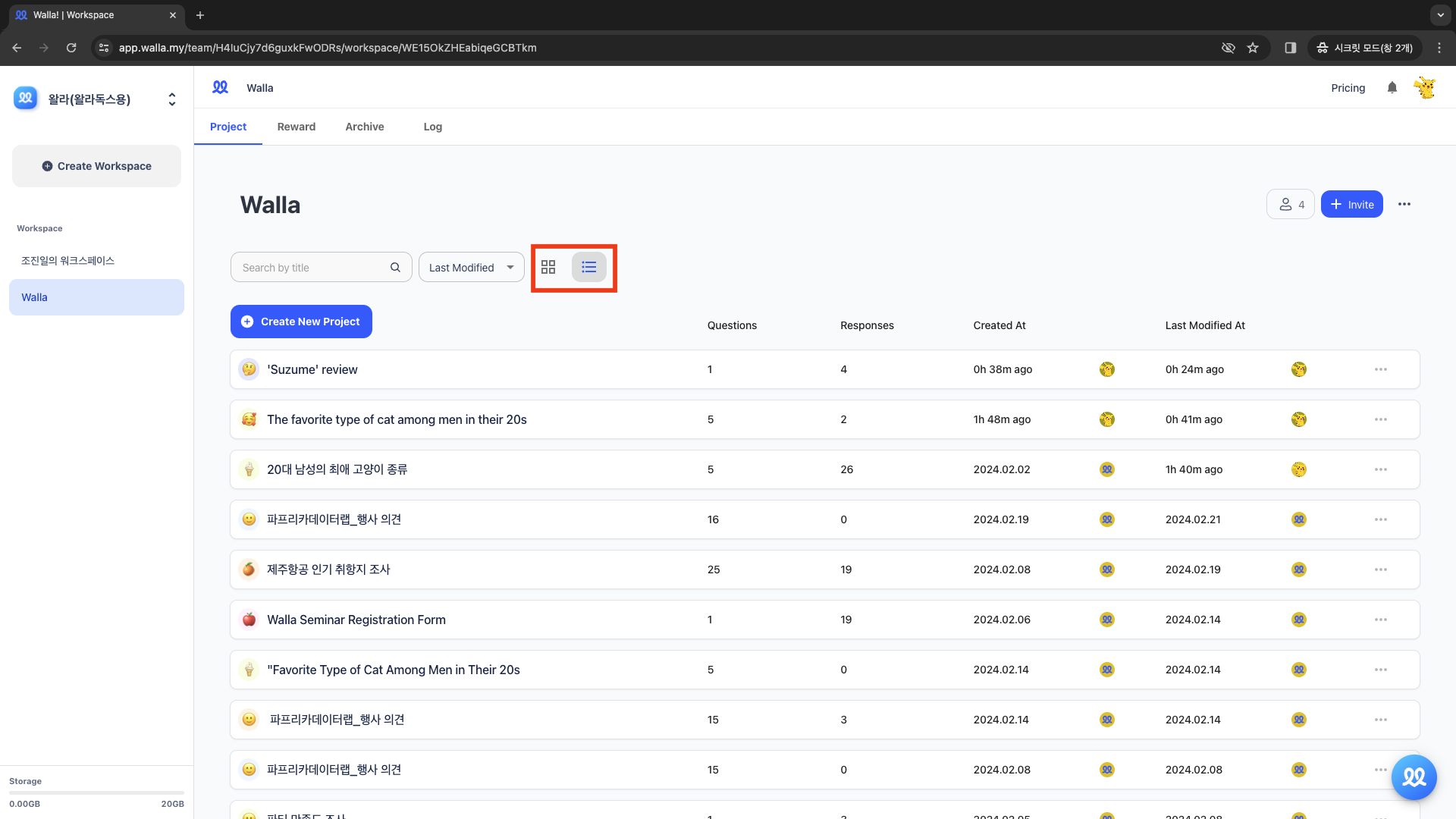Screen dimensions: 1456x819
Task: Open options for 파프리카데이터랩 3-responses row
Action: coord(1381,720)
